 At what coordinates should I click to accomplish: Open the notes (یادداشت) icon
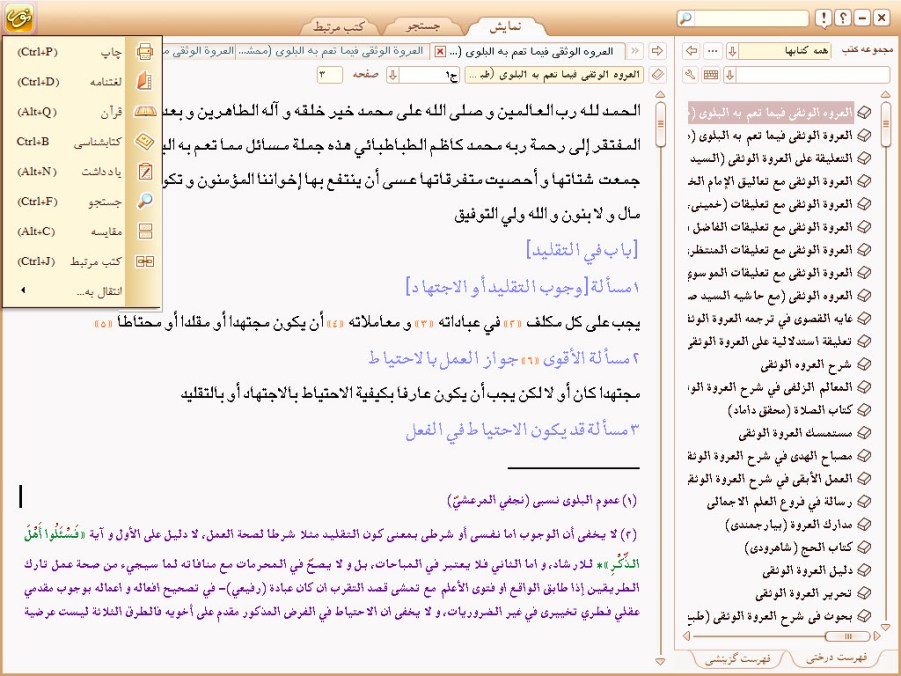(145, 171)
